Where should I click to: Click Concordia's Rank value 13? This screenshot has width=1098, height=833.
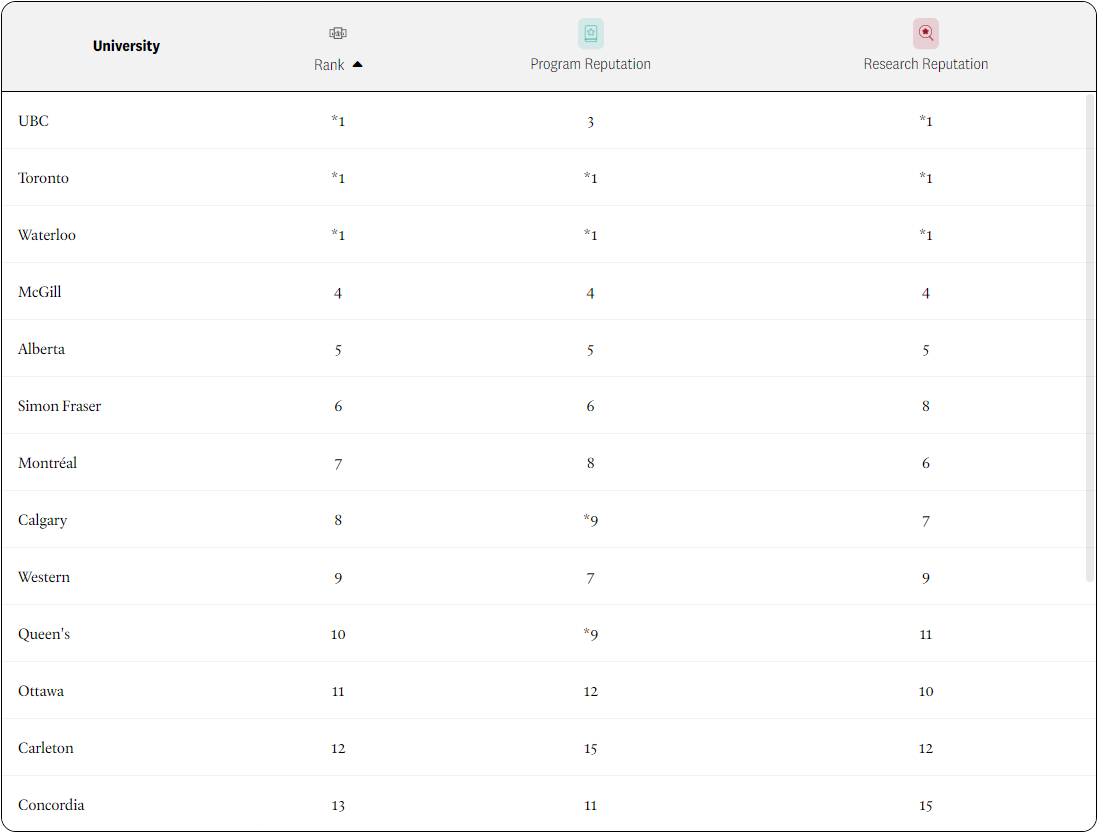coord(338,806)
